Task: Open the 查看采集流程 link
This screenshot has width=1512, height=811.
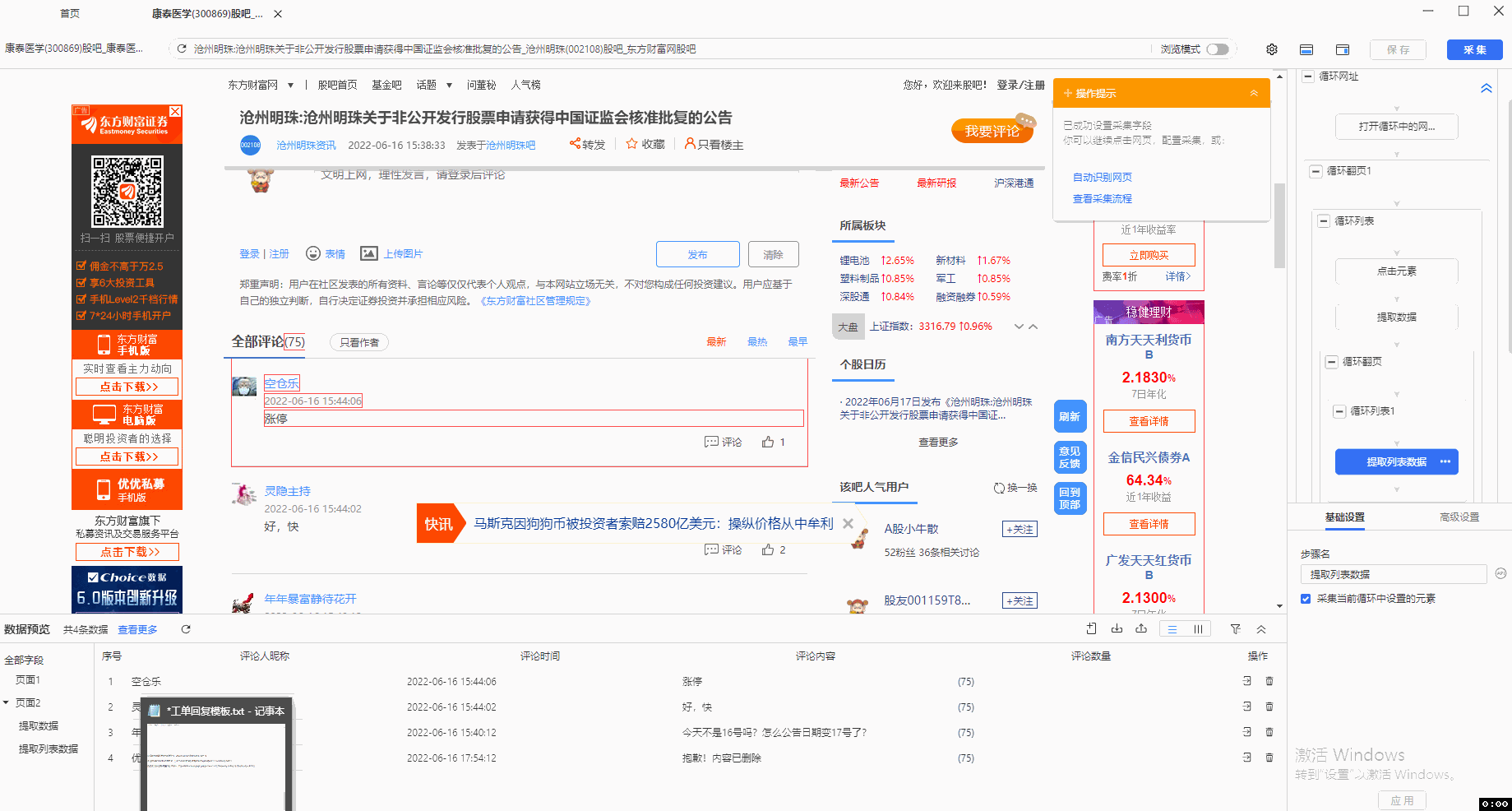Action: click(1103, 198)
